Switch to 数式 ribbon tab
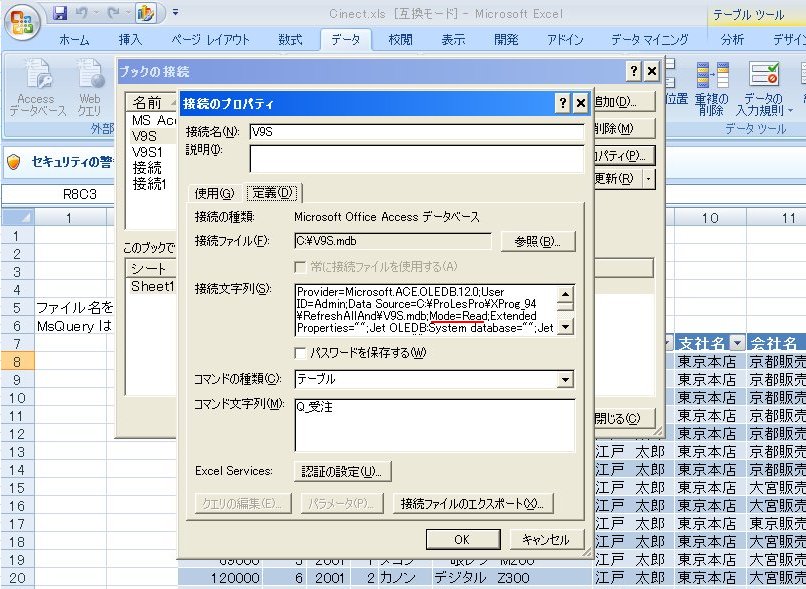 (x=290, y=40)
